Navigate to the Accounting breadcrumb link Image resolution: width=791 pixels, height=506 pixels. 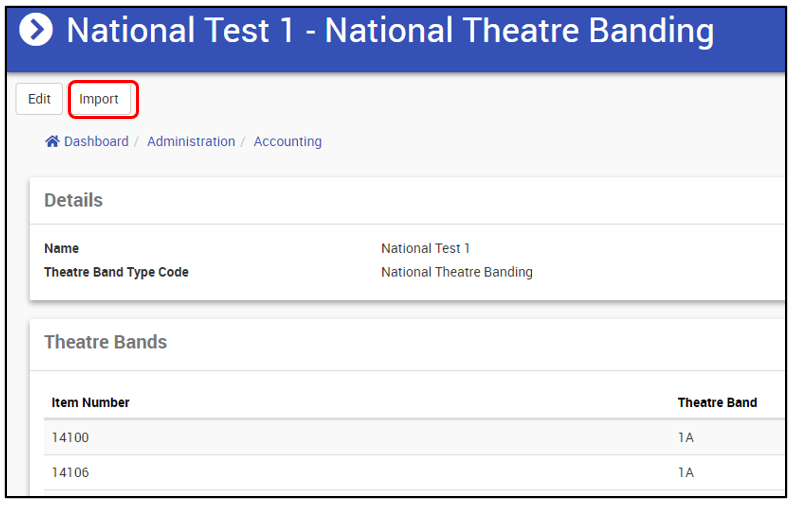pos(288,142)
